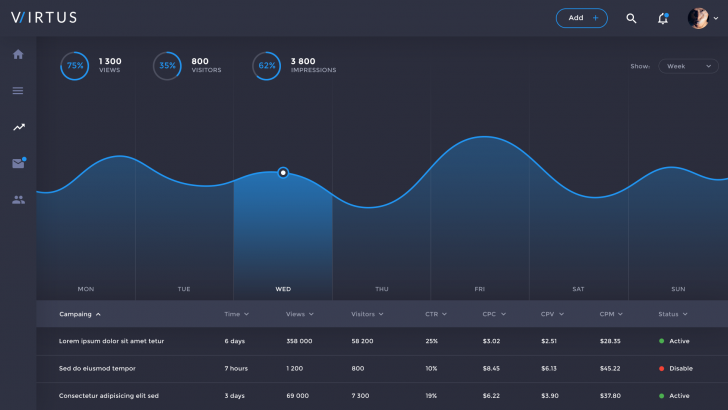Screen dimensions: 728x410
Task: Open the Home icon in sidebar
Action: 18,54
